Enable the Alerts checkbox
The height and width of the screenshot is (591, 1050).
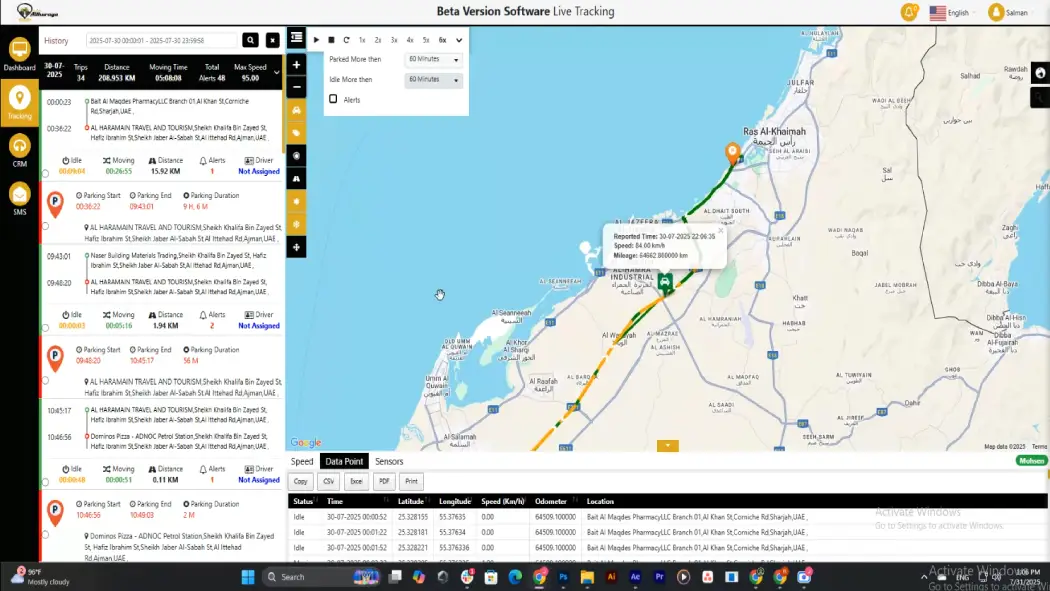click(333, 99)
